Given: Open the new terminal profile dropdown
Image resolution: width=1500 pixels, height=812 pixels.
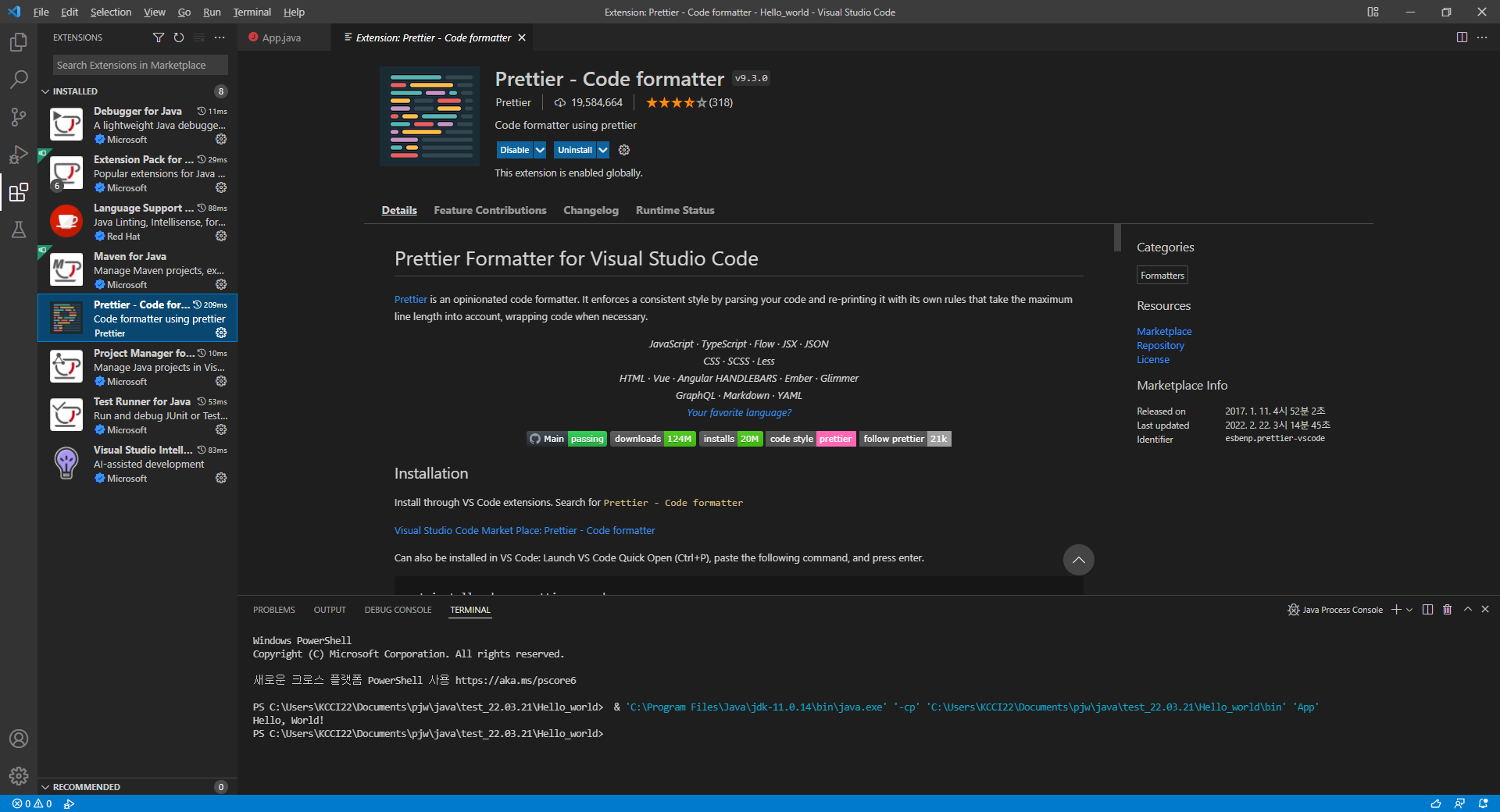Looking at the screenshot, I should (x=1409, y=610).
